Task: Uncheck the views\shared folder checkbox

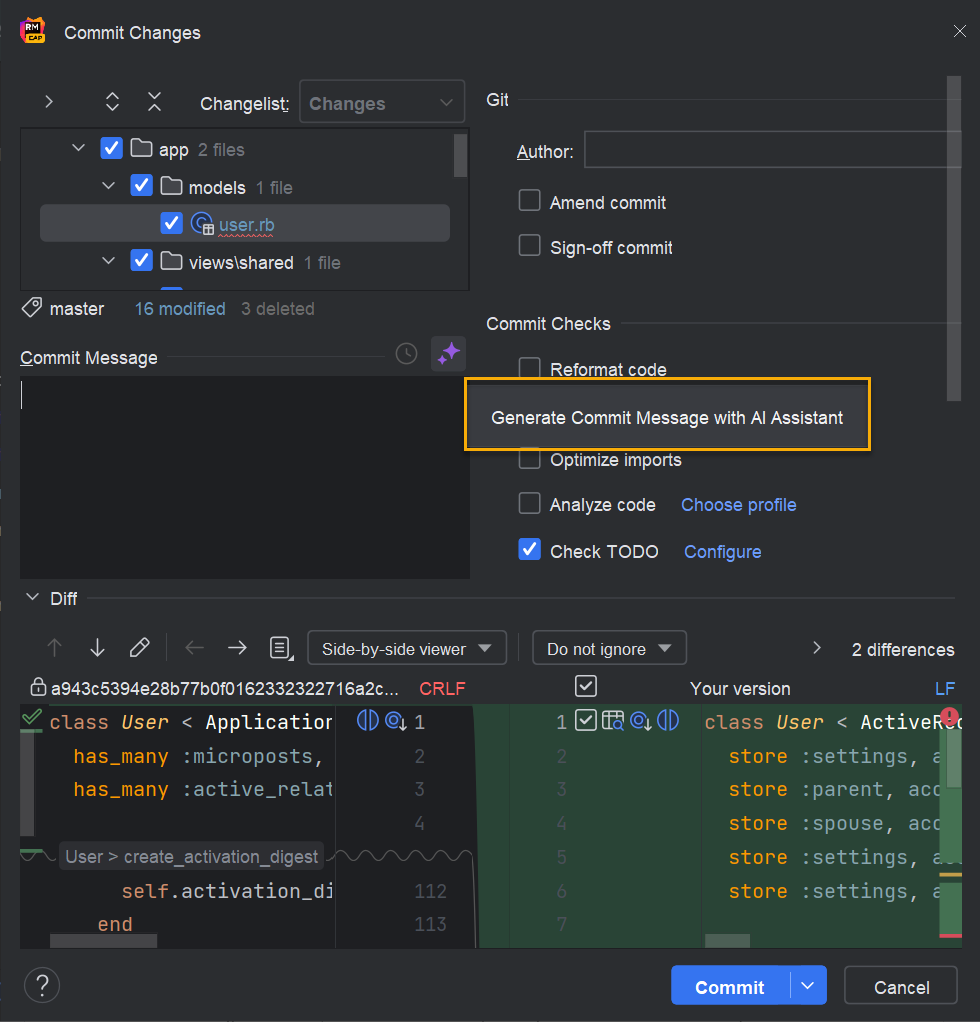Action: (141, 261)
